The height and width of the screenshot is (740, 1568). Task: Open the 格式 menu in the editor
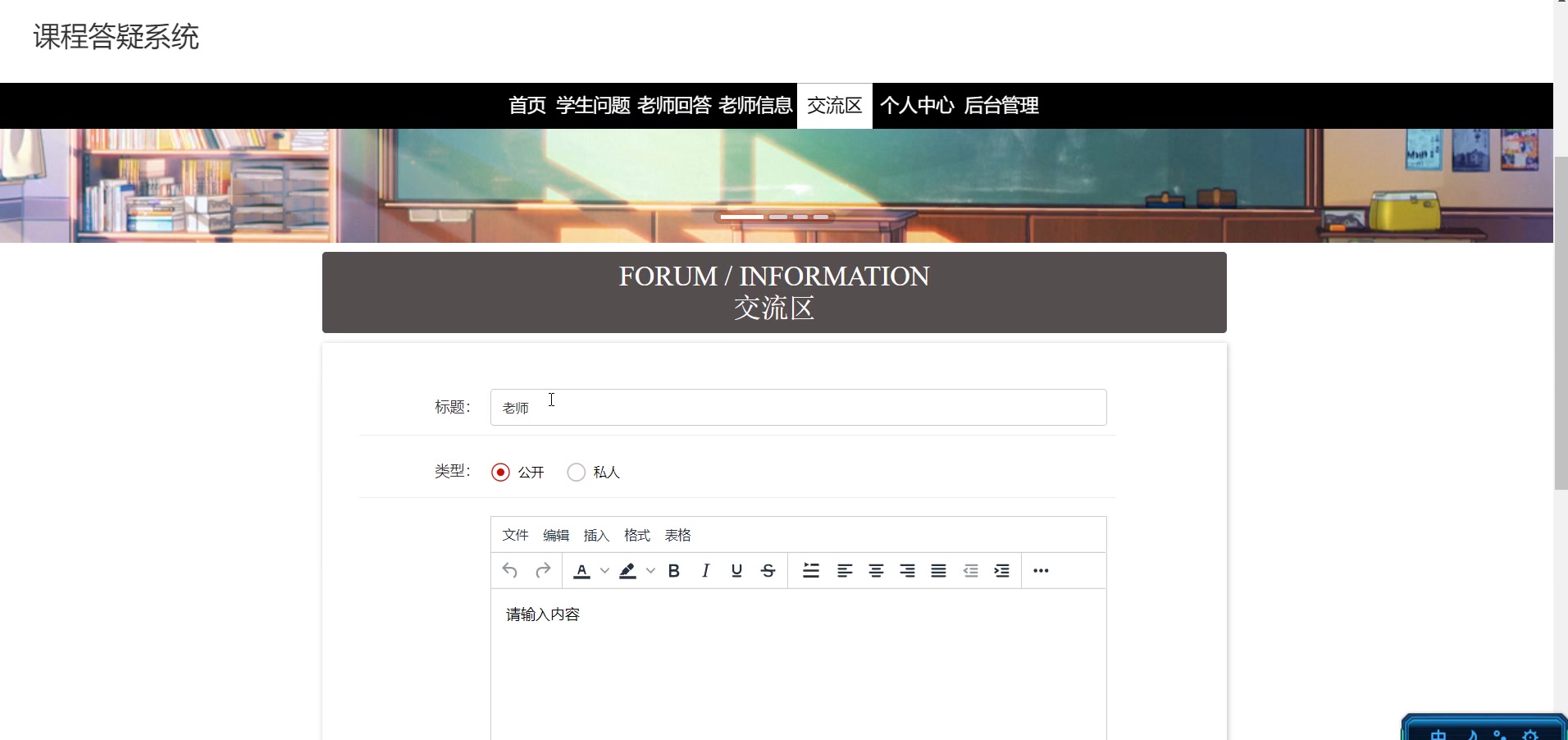tap(636, 534)
